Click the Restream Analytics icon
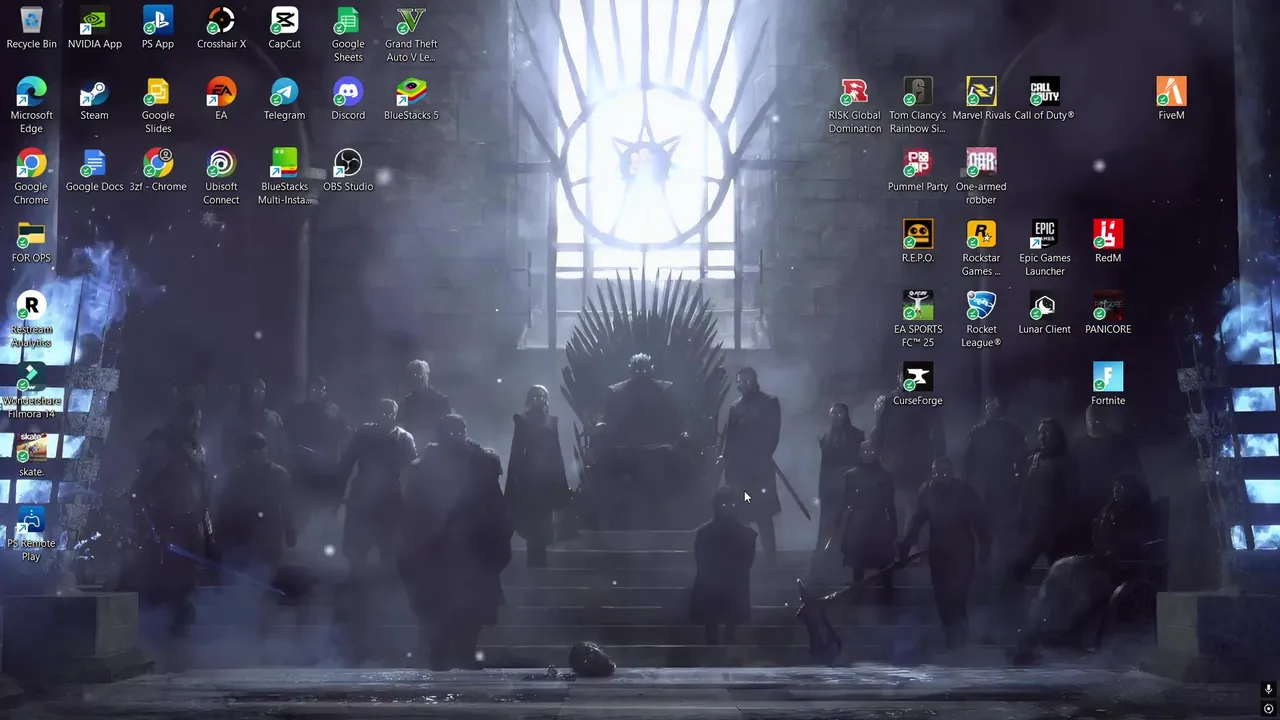1280x720 pixels. point(31,306)
